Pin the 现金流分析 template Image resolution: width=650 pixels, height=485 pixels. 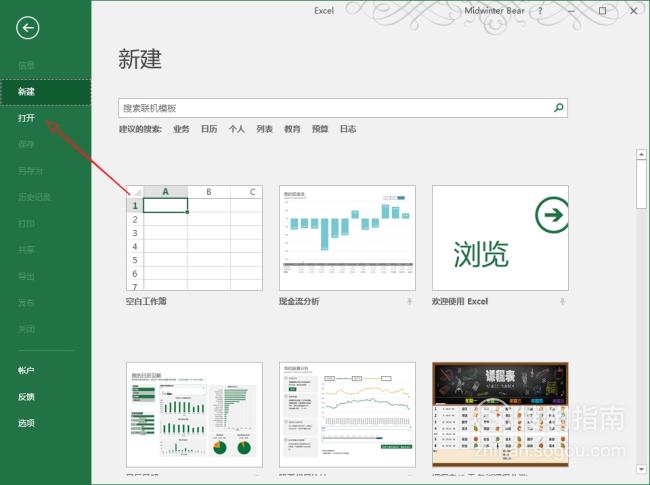pyautogui.click(x=410, y=301)
